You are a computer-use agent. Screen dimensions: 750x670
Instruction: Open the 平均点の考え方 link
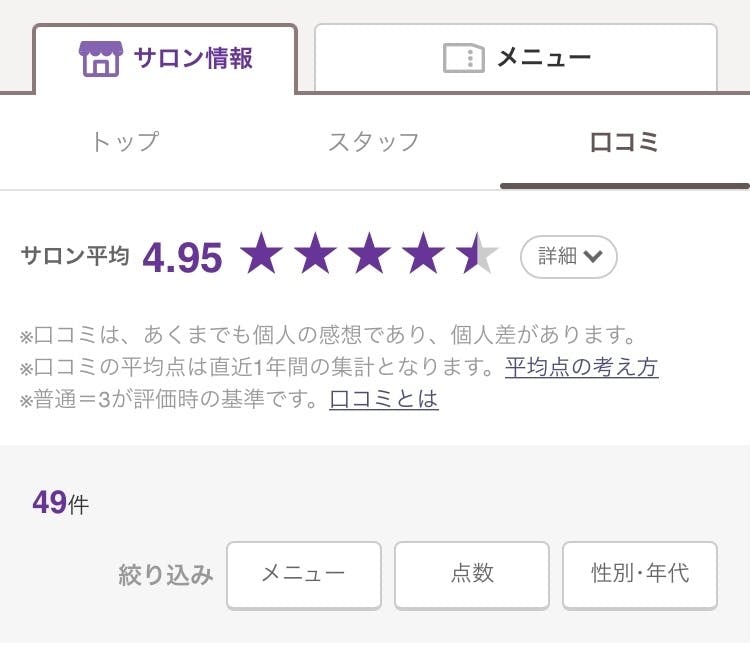(581, 367)
